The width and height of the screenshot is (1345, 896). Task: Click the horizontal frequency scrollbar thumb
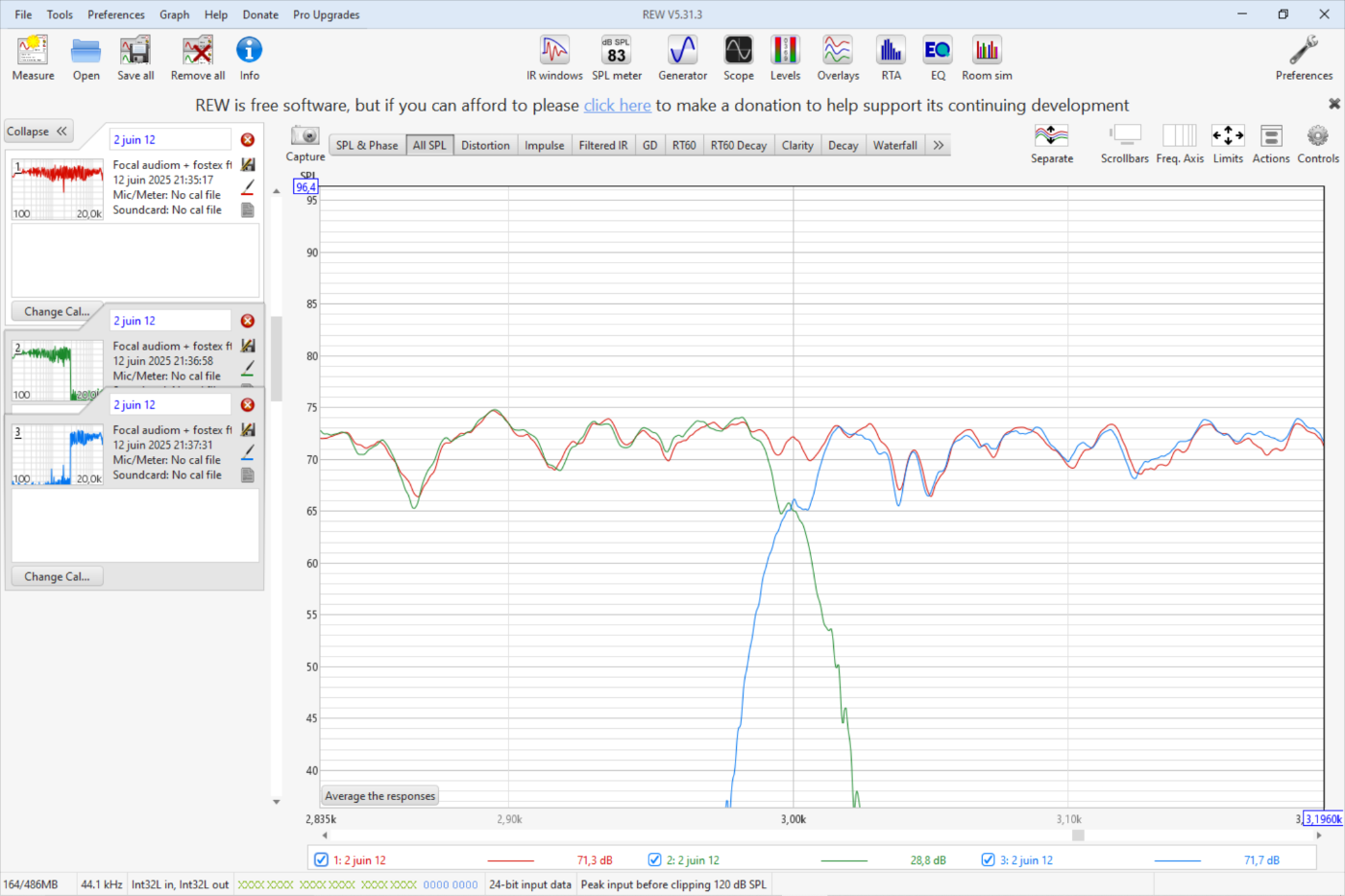[1078, 835]
